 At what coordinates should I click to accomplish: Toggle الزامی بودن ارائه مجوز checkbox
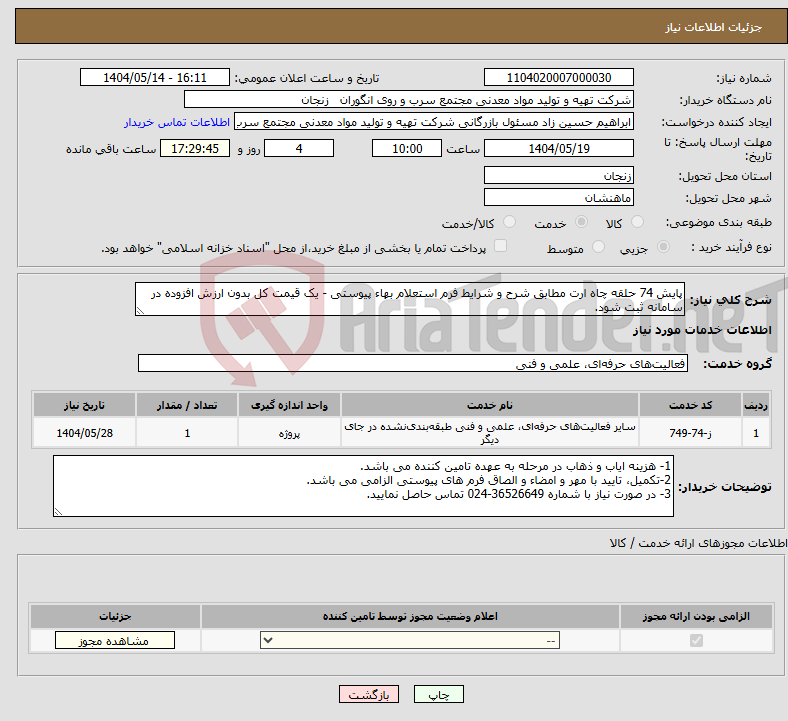pyautogui.click(x=696, y=640)
